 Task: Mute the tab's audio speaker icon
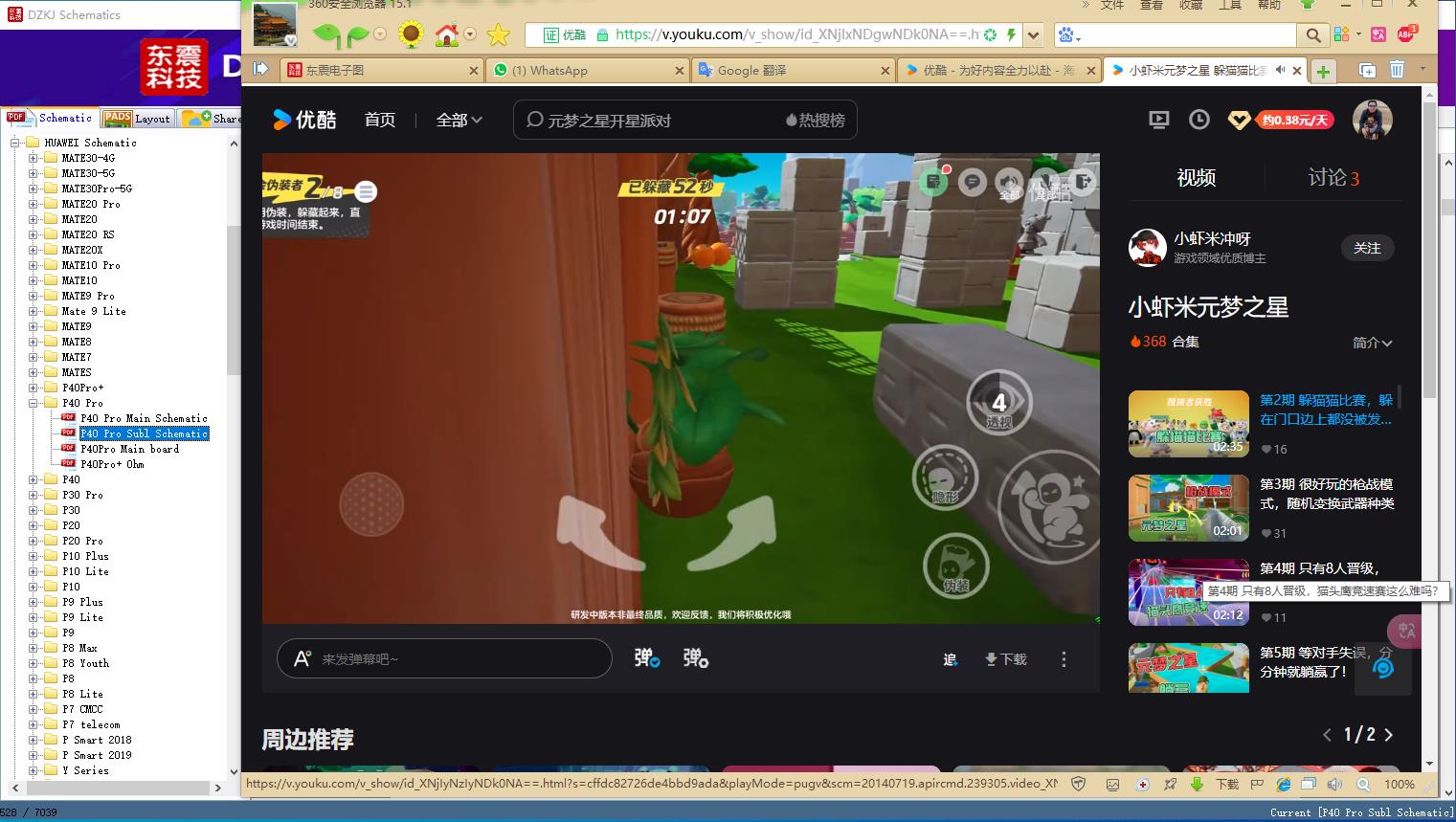point(1280,70)
